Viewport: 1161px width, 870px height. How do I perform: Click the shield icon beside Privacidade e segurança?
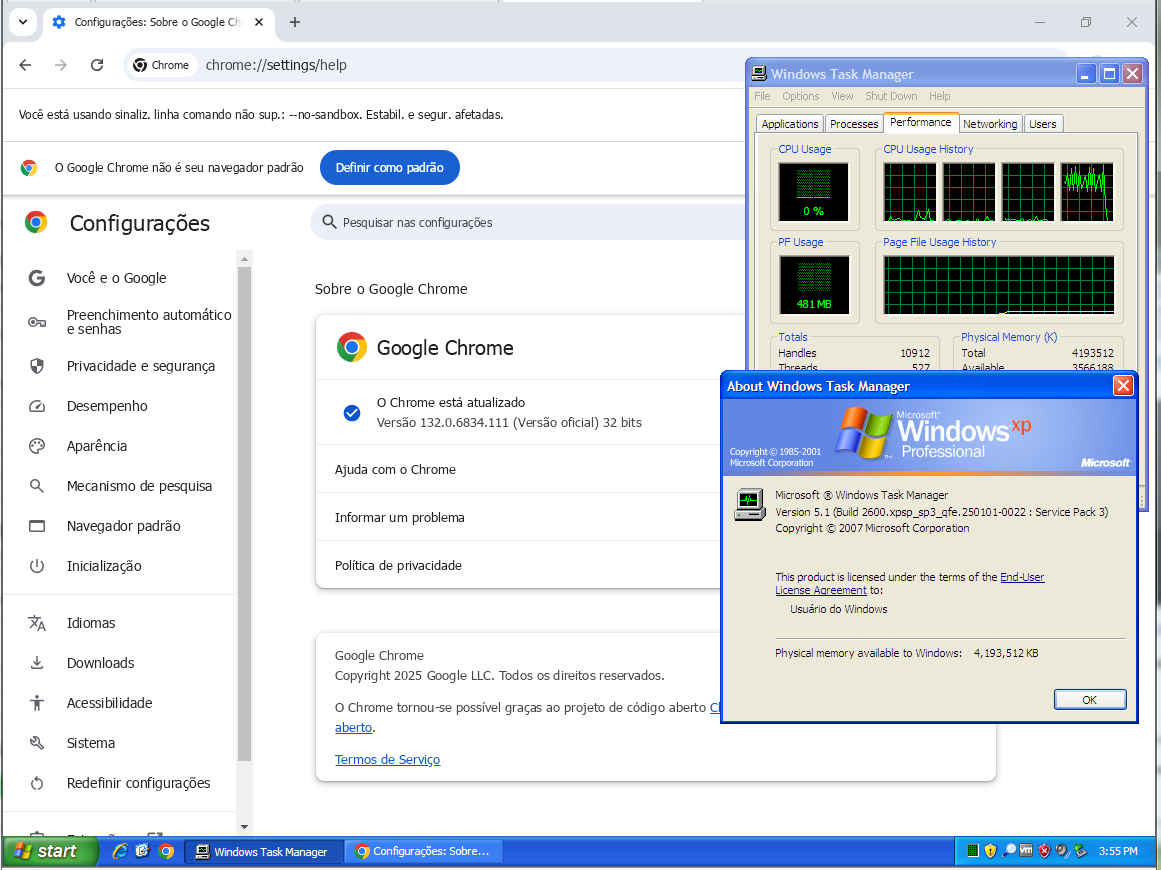[x=37, y=367]
